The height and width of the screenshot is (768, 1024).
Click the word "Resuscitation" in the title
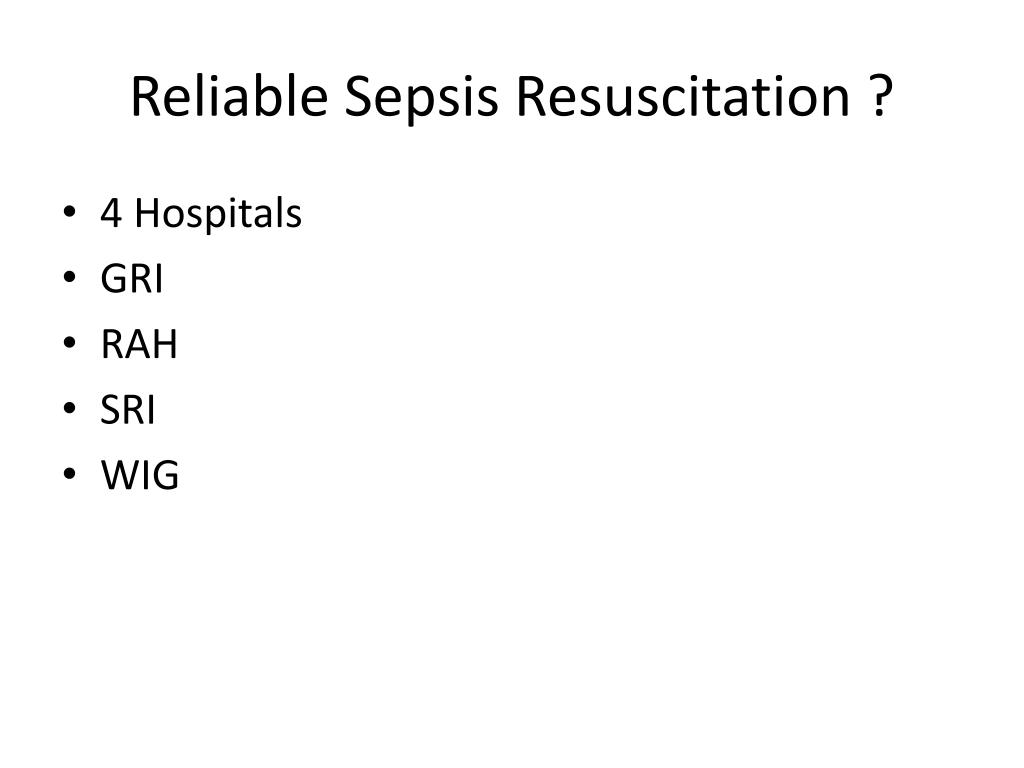tap(683, 96)
